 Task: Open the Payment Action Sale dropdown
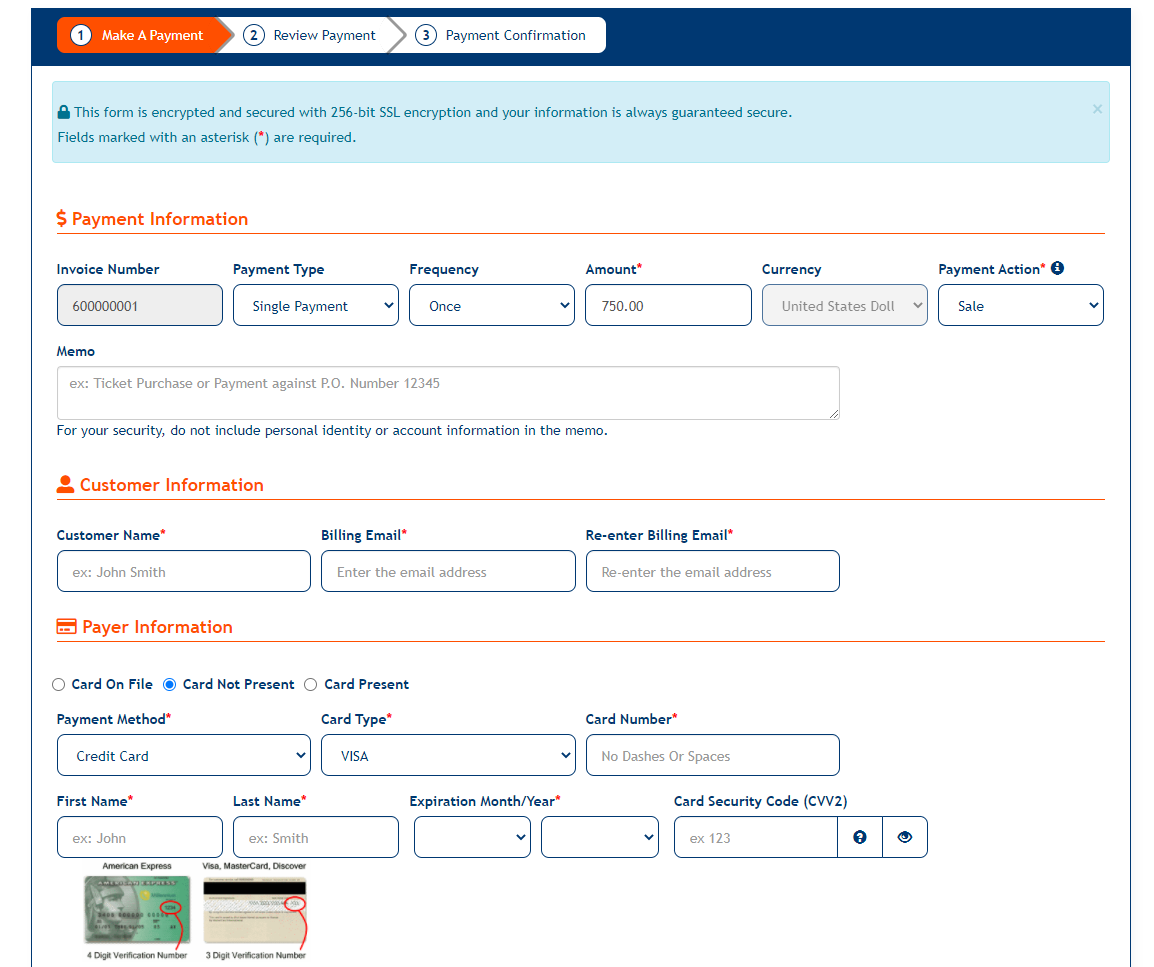[x=1020, y=306]
